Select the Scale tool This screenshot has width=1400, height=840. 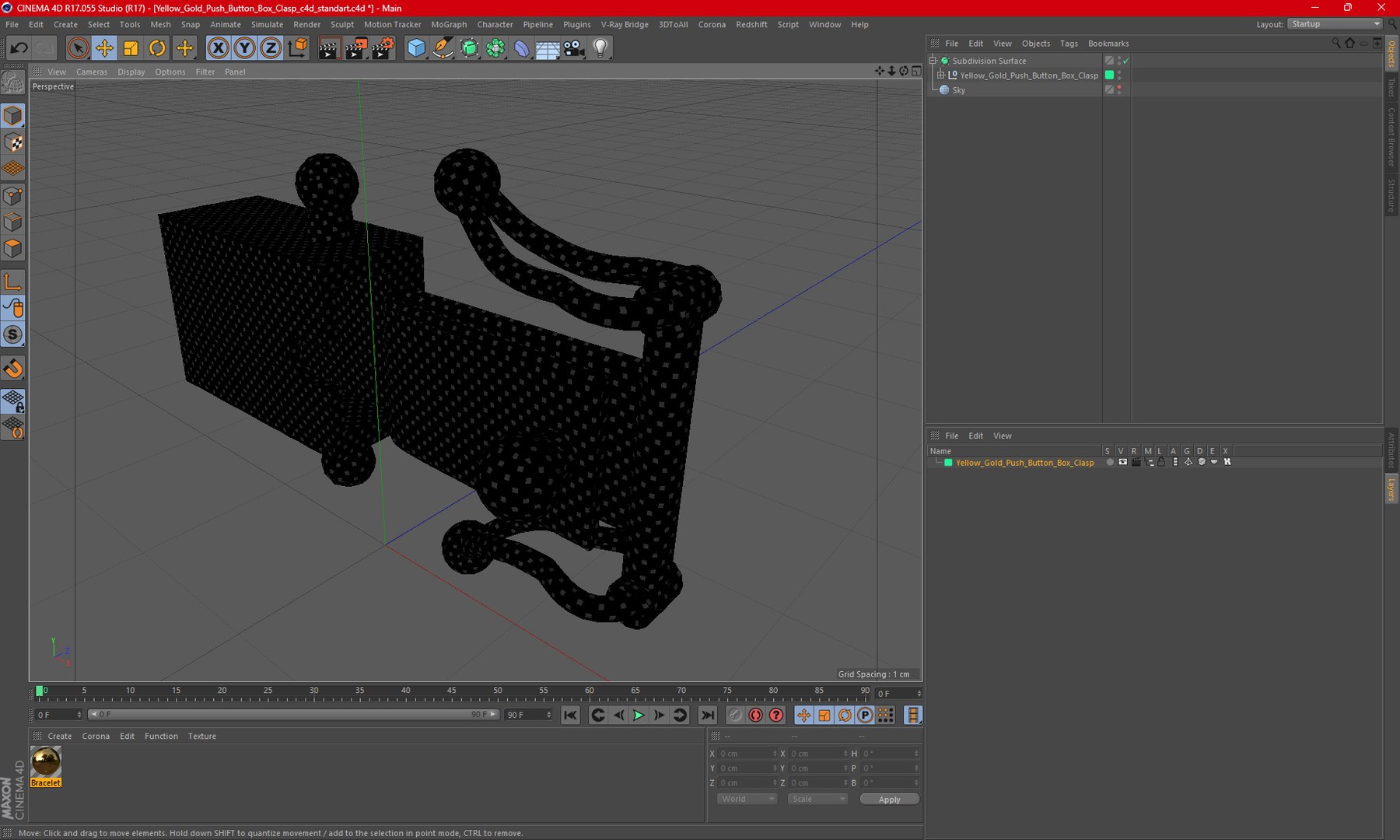coord(131,48)
